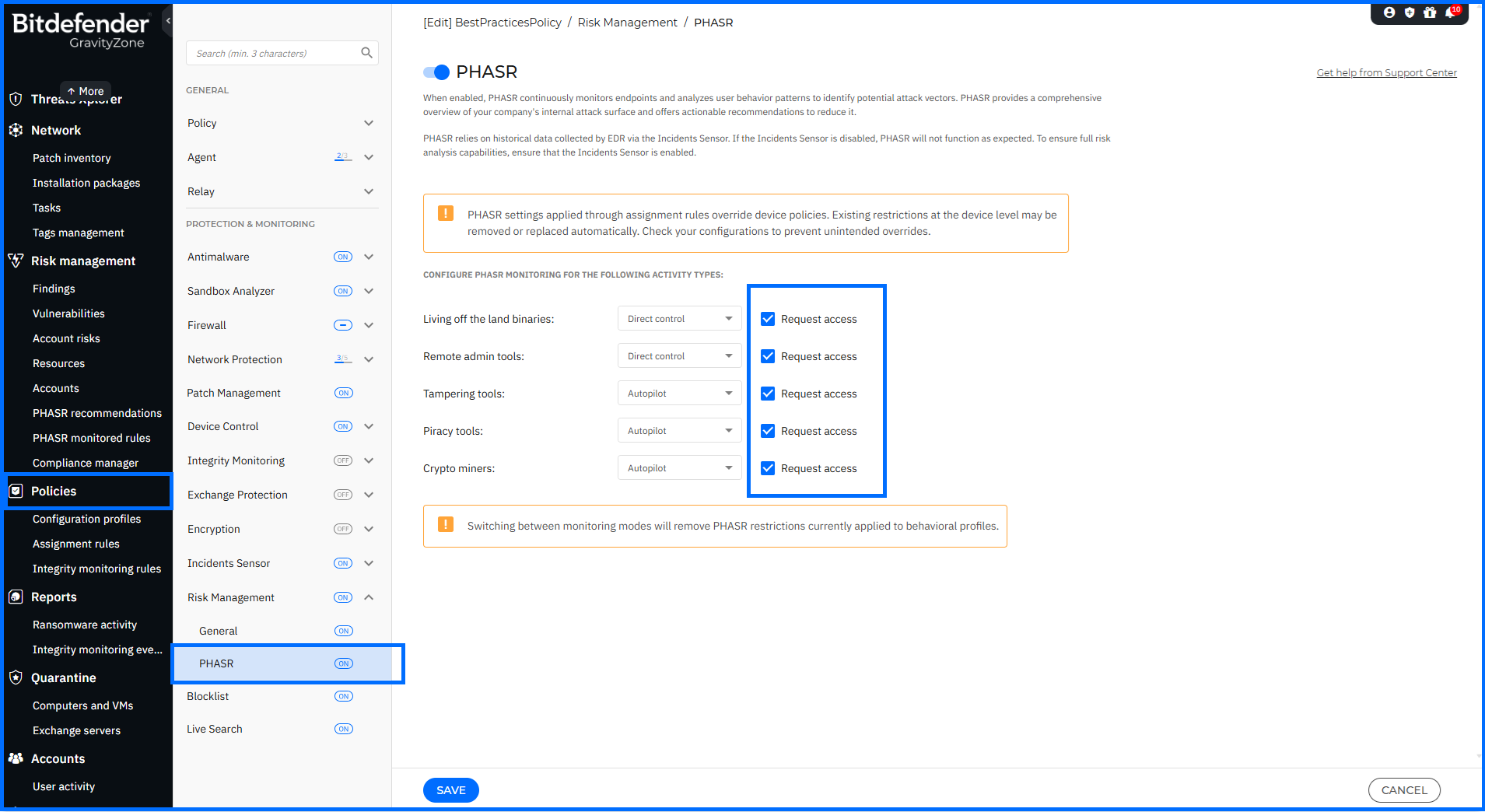Open the gift box what's new icon
Screen dimensions: 1485x812
[1430, 12]
